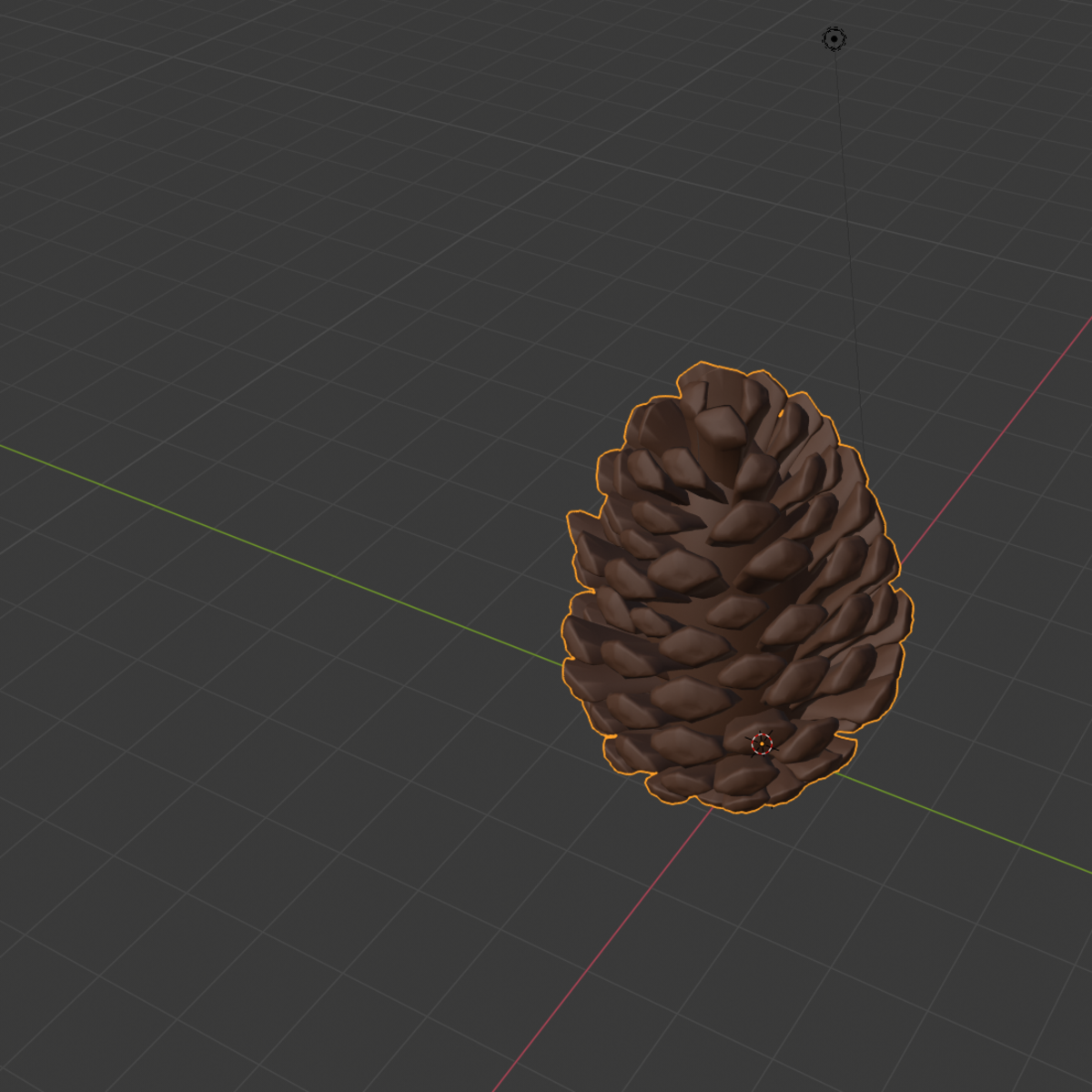Select the pinecone model at its center
1092x1092 pixels.
(733, 591)
